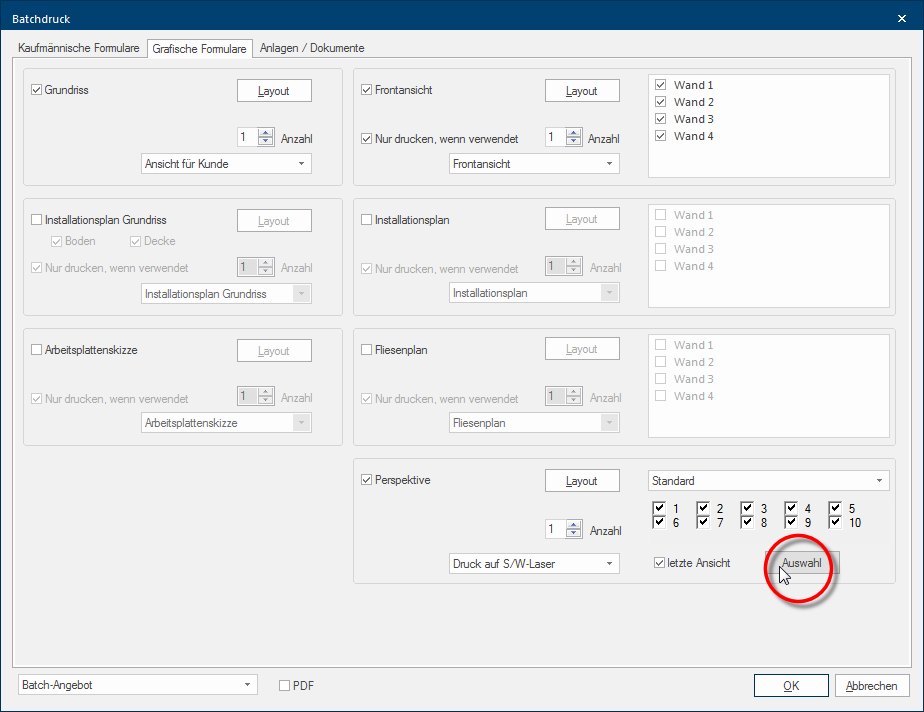Decrease the Frontansicht Anzahl spinner value

(x=573, y=141)
